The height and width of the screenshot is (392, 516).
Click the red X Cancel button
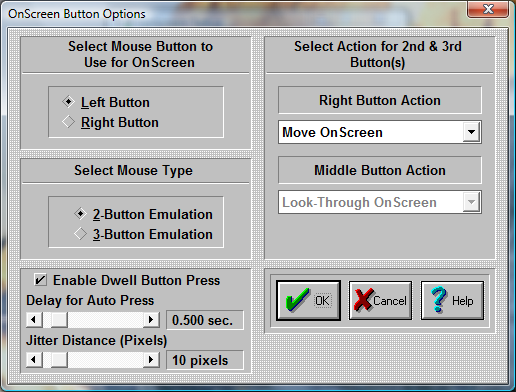click(380, 300)
